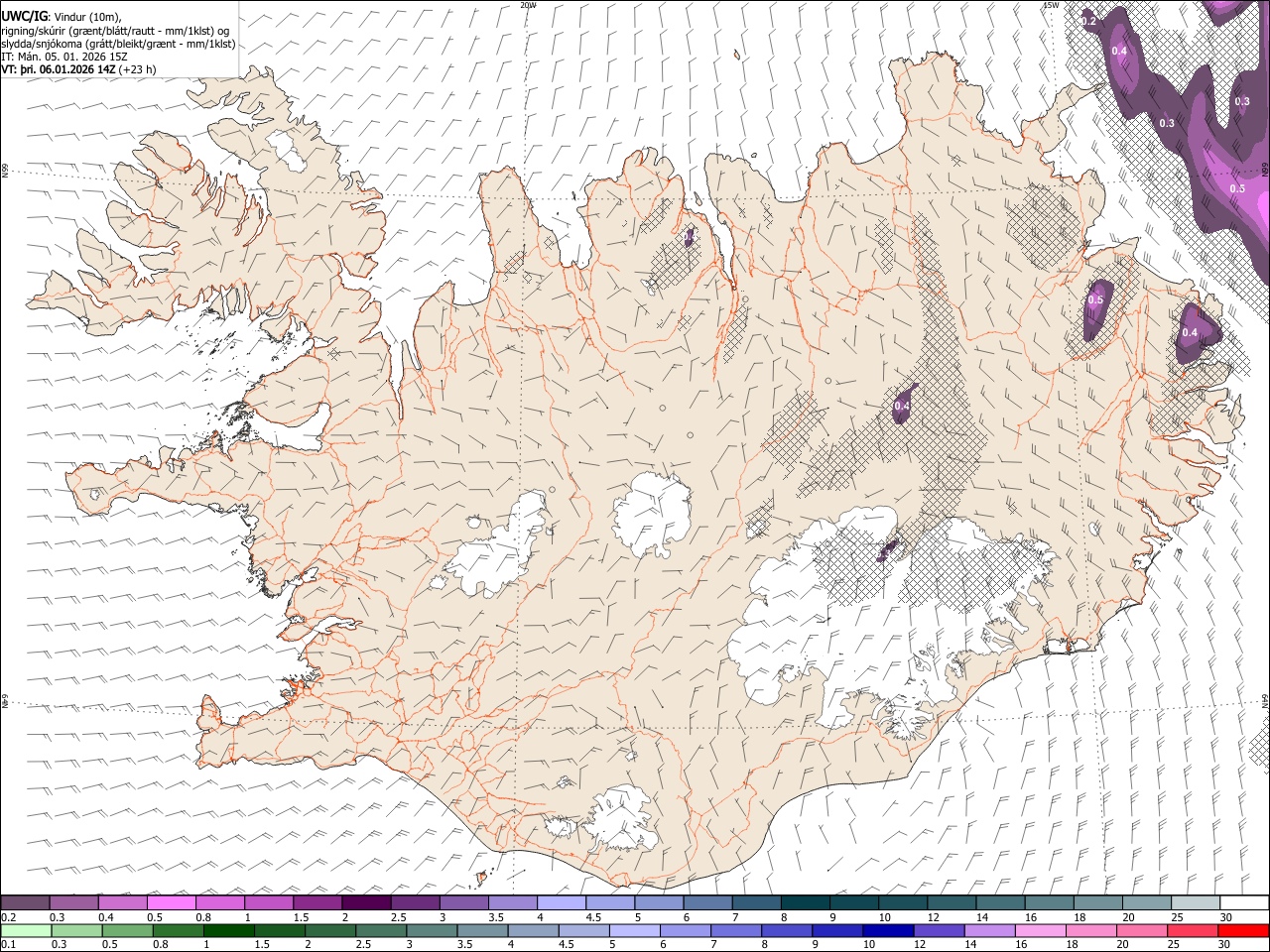Click the bright pink 0.5 swatch in top legend
Image resolution: width=1270 pixels, height=952 pixels.
tap(172, 902)
